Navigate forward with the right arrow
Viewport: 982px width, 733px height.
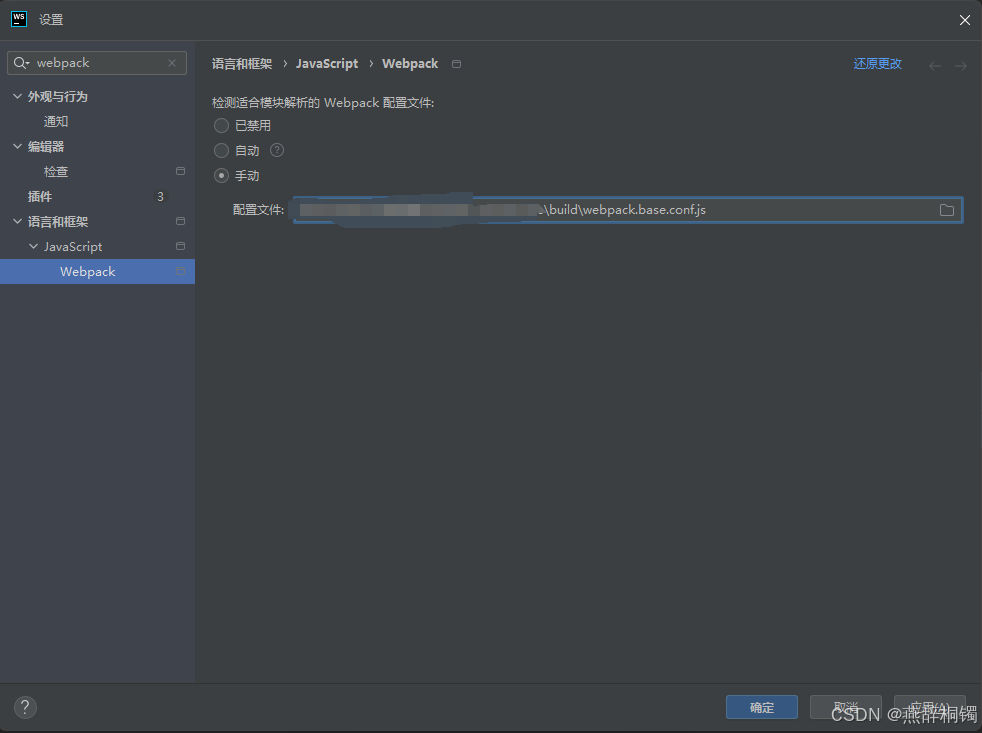pyautogui.click(x=961, y=65)
